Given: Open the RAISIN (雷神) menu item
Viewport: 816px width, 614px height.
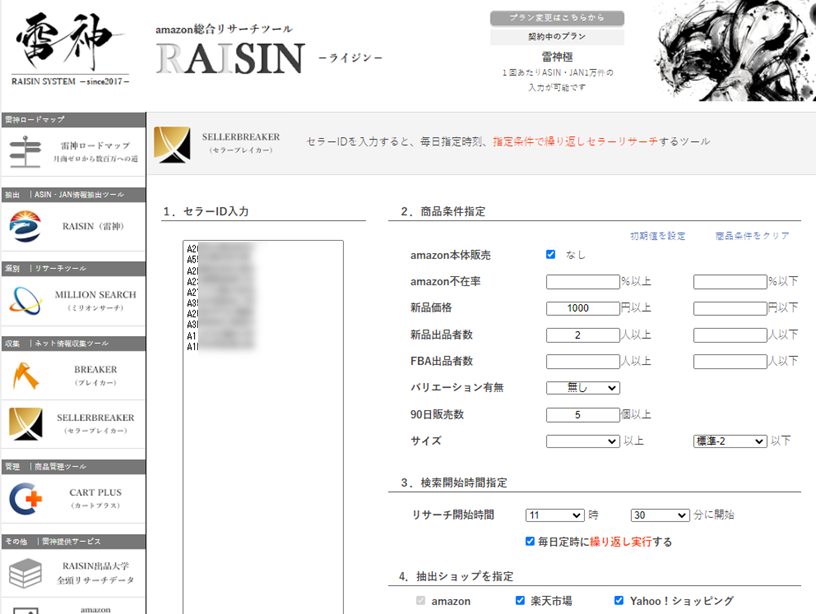Looking at the screenshot, I should tap(73, 226).
